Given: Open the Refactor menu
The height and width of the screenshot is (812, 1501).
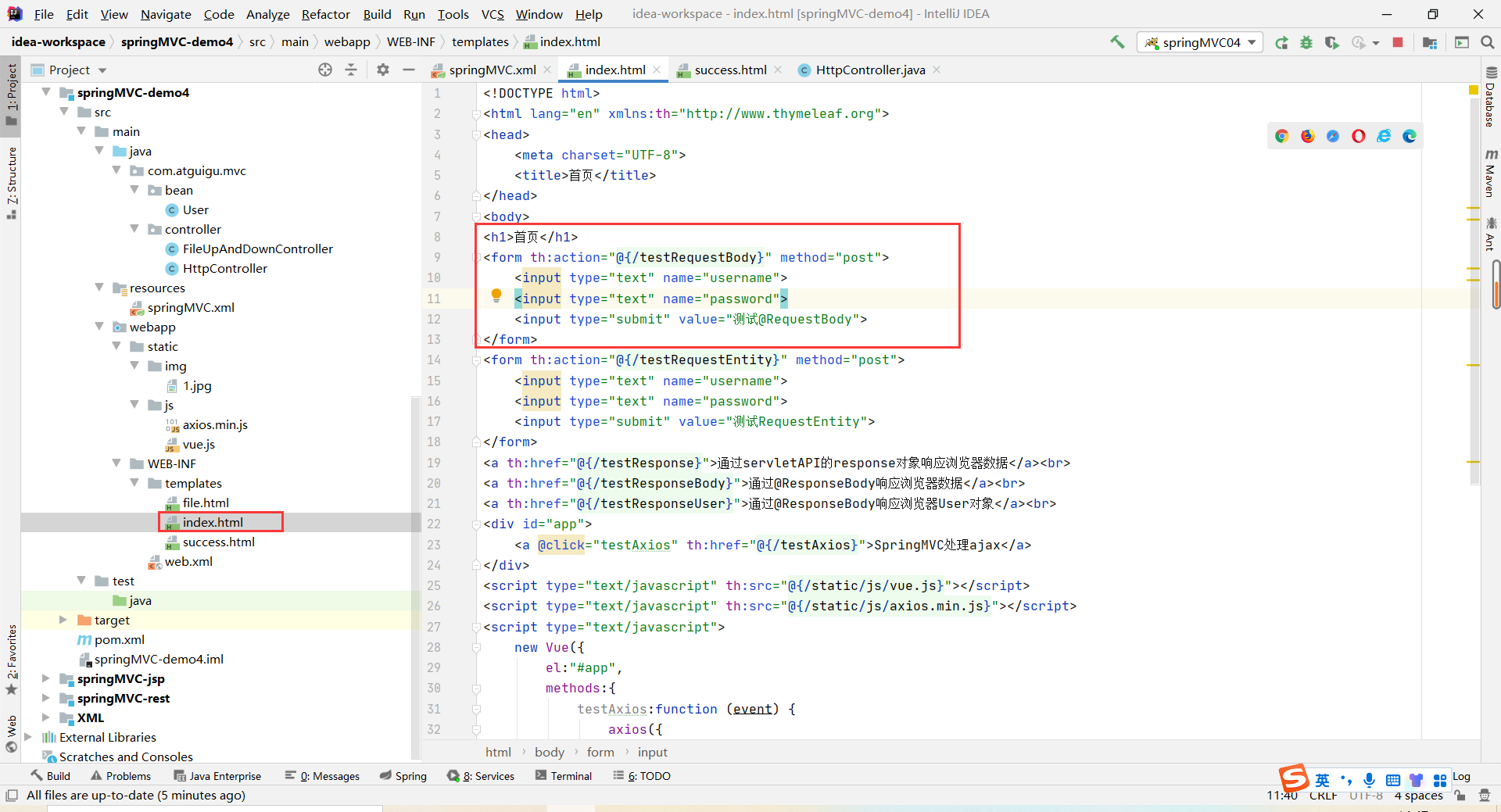Looking at the screenshot, I should click(x=325, y=14).
